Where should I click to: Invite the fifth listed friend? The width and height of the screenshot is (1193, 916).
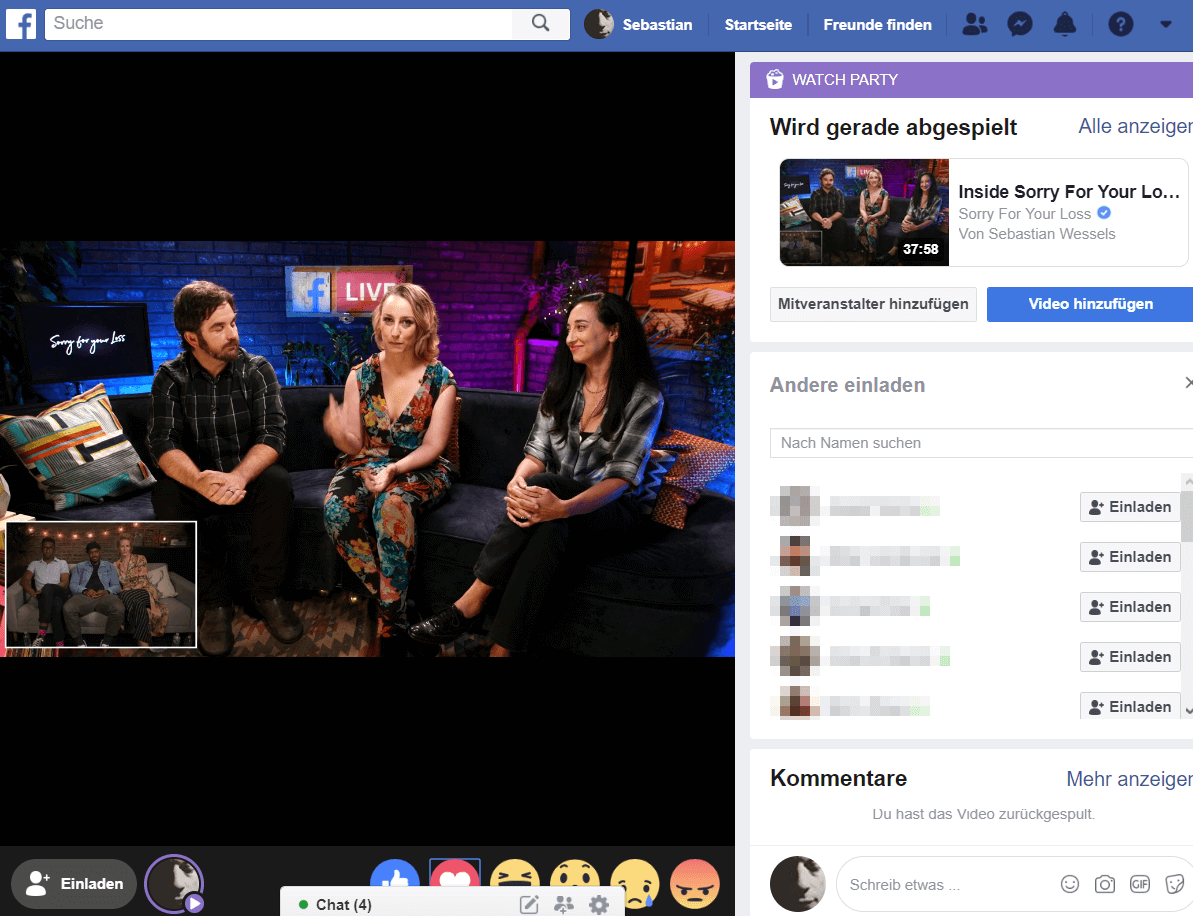[1130, 706]
